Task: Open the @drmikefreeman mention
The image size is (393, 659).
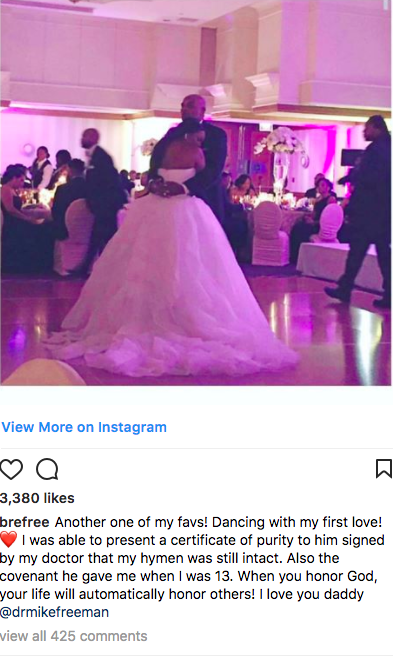Action: pyautogui.click(x=54, y=612)
